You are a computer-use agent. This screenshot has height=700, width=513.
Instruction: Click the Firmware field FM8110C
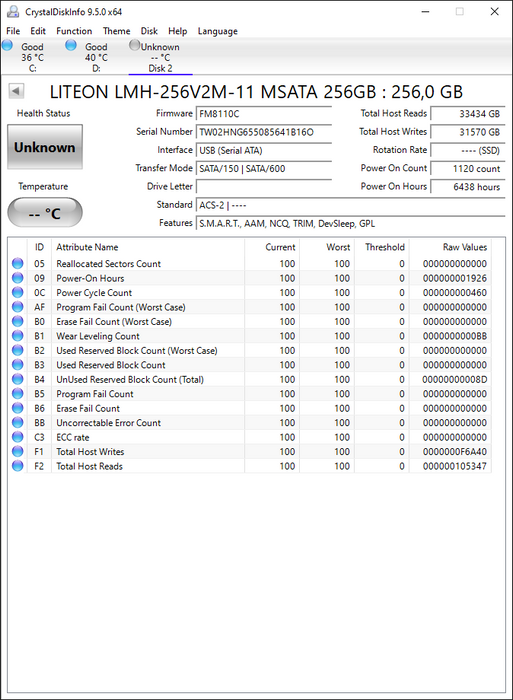[264, 114]
